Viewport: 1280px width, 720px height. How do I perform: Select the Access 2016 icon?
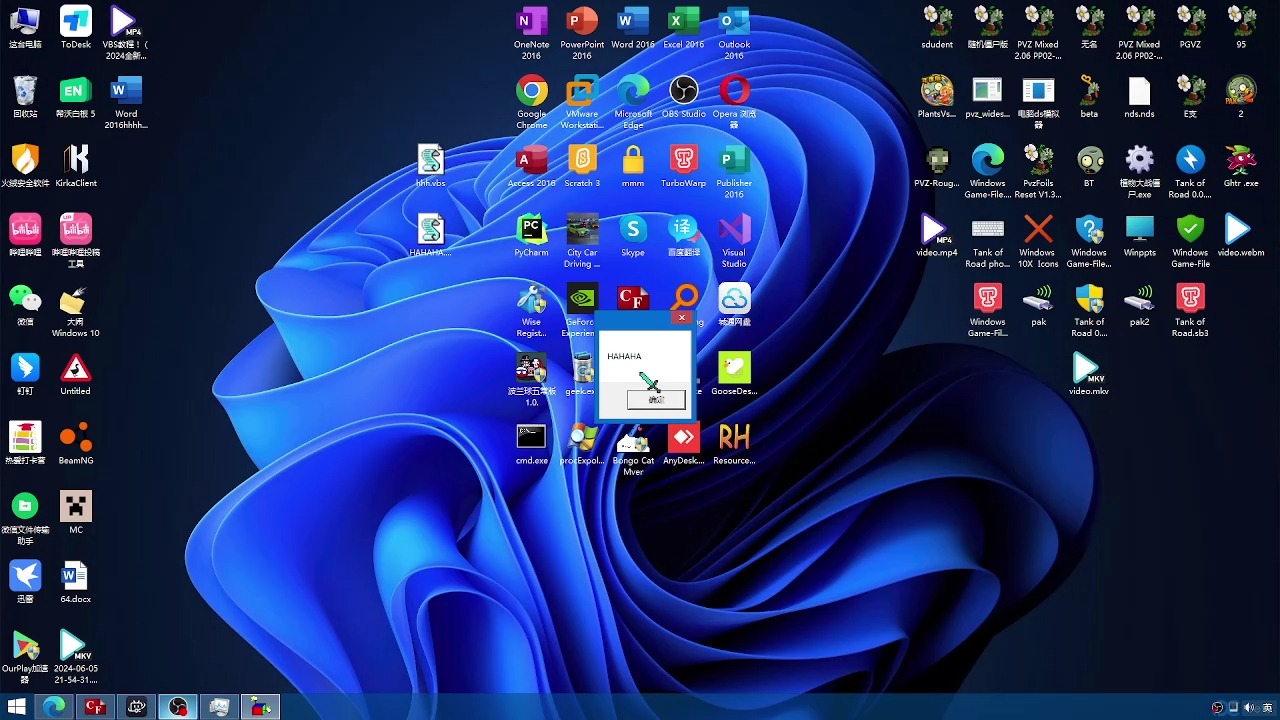click(x=531, y=166)
